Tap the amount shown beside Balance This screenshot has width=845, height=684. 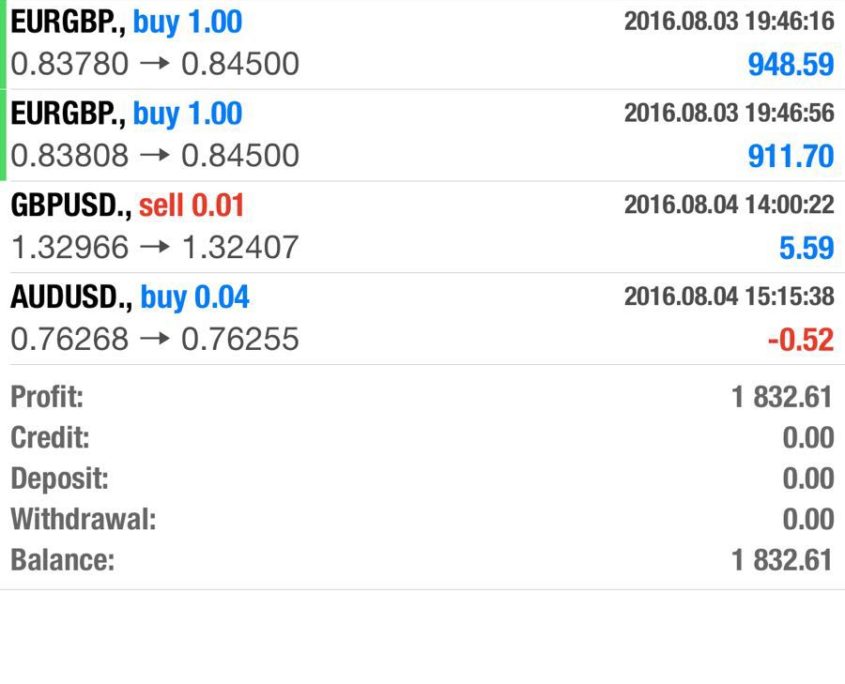point(781,560)
